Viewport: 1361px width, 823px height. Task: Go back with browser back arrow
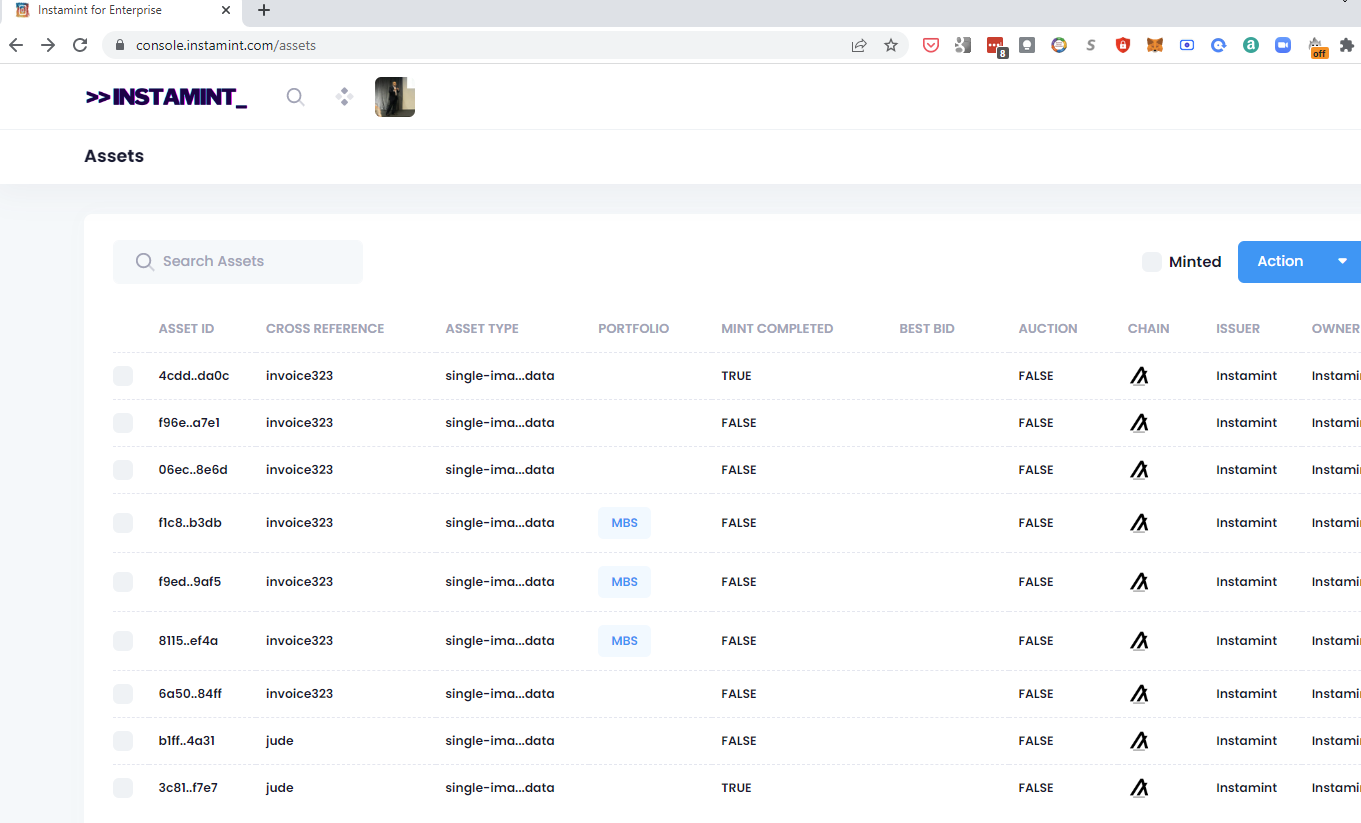point(16,45)
